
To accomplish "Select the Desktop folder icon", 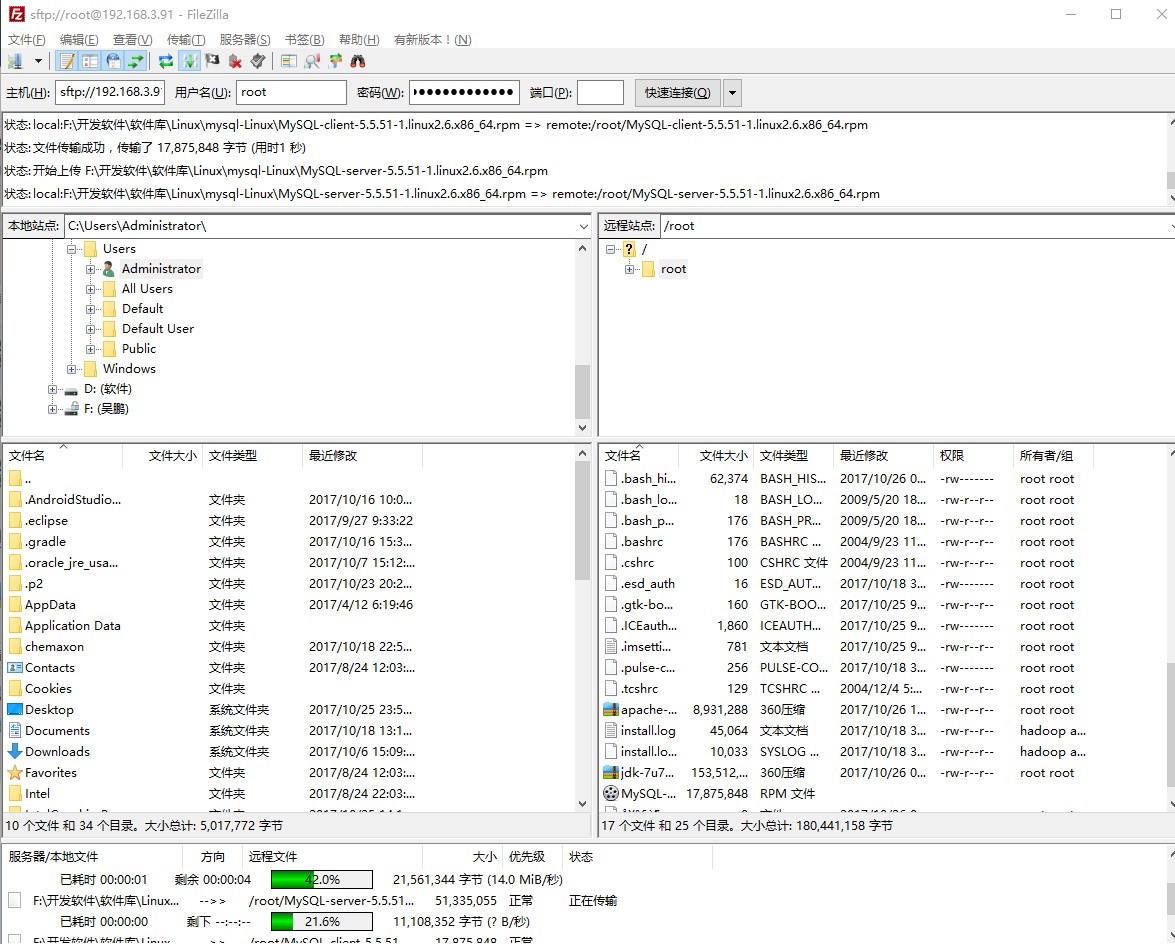I will pos(15,709).
